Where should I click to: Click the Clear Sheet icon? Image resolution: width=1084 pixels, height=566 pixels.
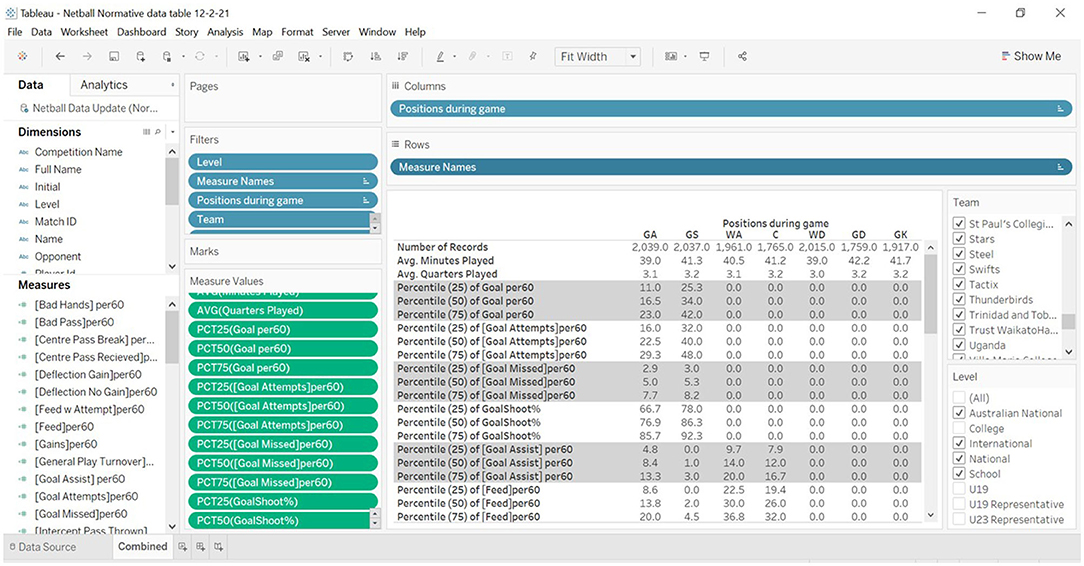click(x=303, y=57)
